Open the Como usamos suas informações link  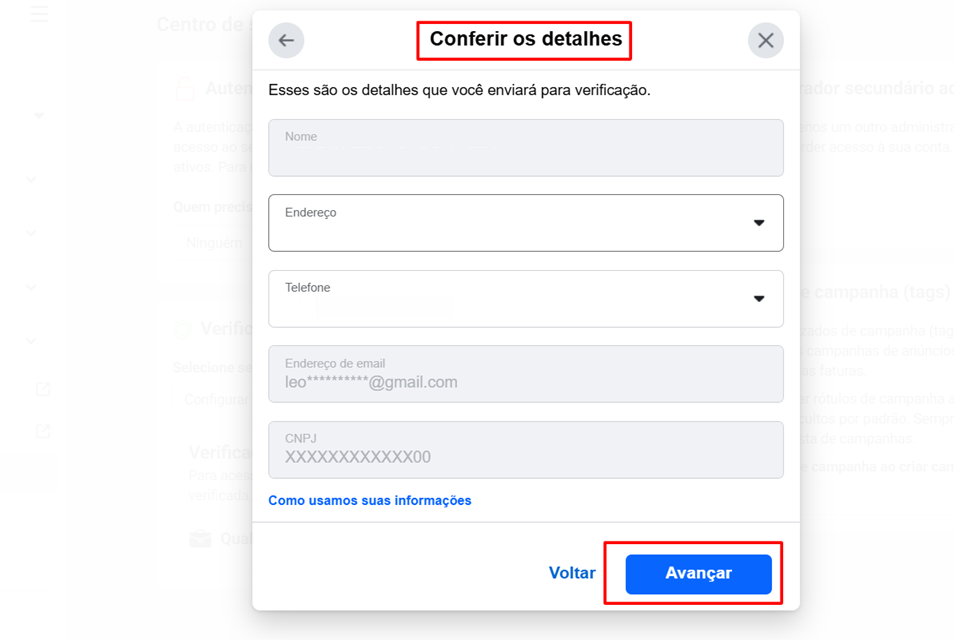tap(369, 500)
